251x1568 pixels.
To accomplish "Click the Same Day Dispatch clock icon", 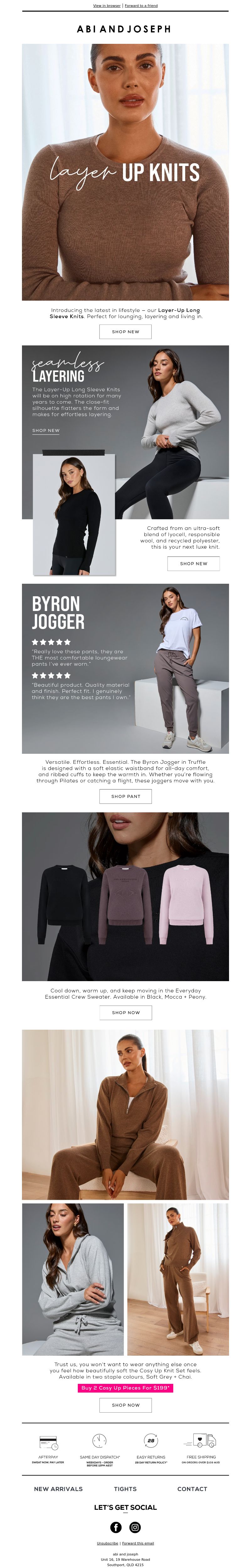I will click(x=99, y=1441).
